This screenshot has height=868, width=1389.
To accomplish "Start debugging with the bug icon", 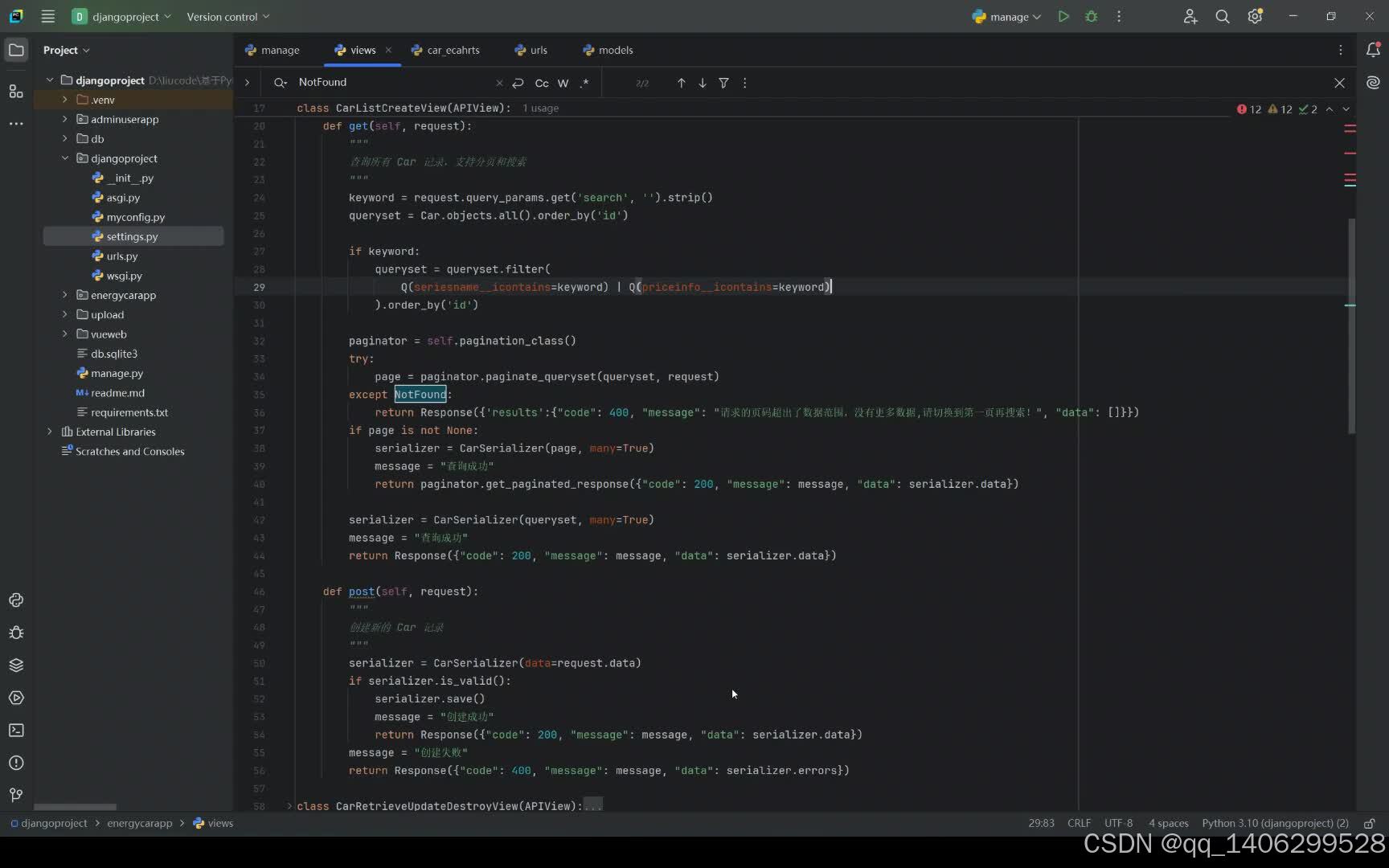I will point(1091,16).
